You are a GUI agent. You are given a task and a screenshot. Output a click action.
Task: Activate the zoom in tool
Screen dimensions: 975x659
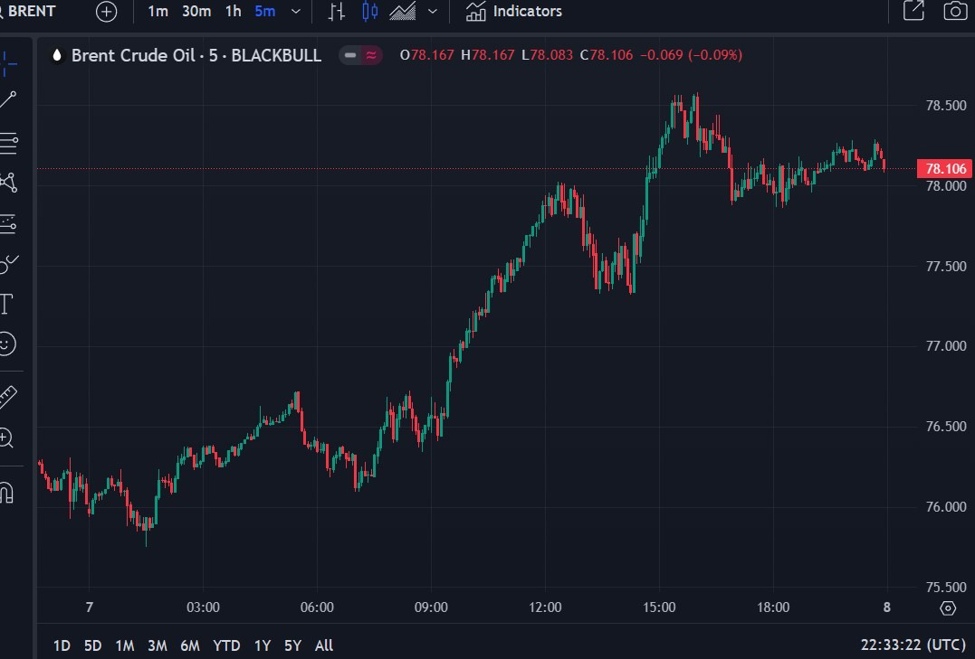tap(7, 438)
